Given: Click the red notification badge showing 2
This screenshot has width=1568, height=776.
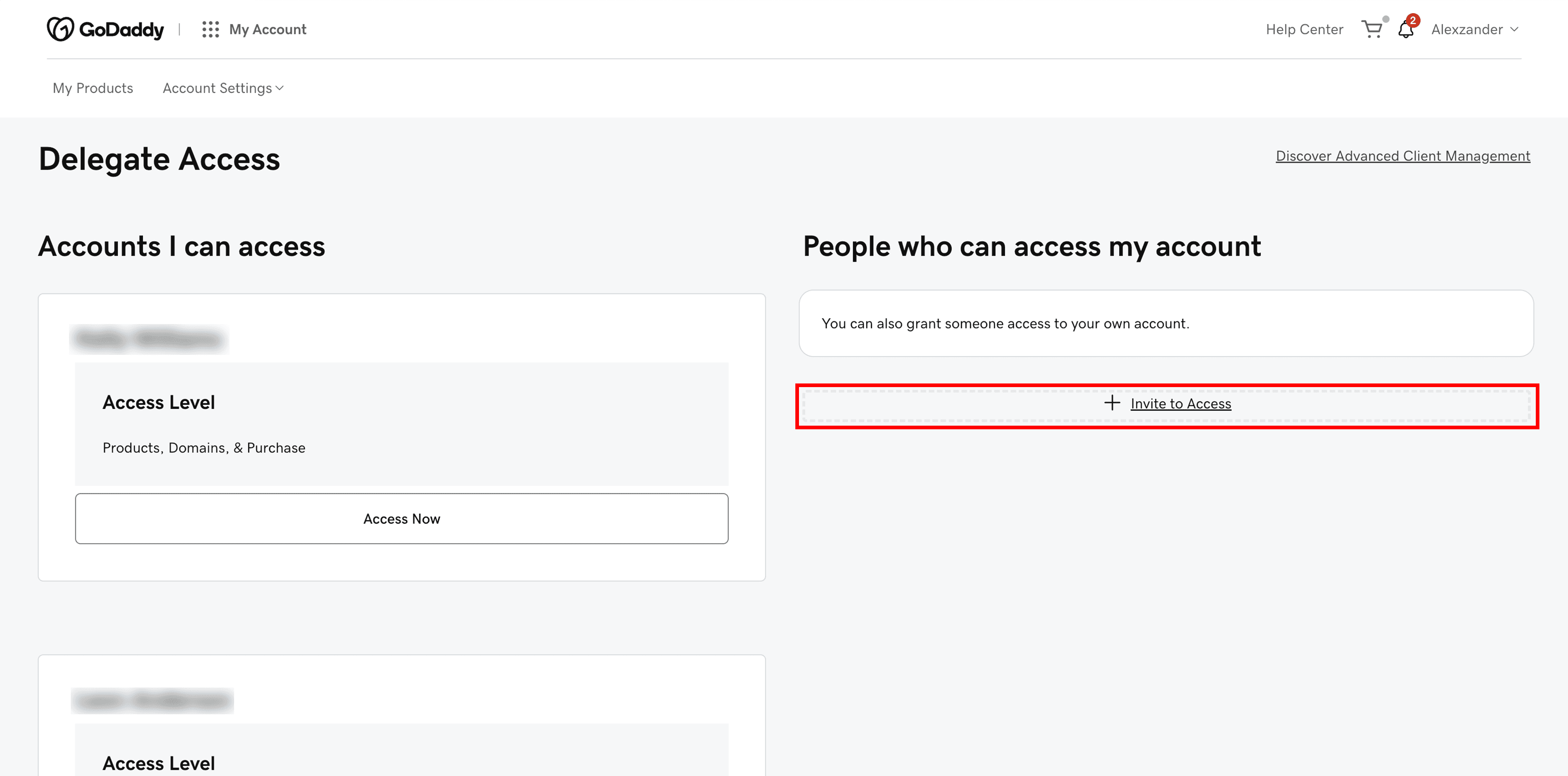Looking at the screenshot, I should tap(1412, 20).
